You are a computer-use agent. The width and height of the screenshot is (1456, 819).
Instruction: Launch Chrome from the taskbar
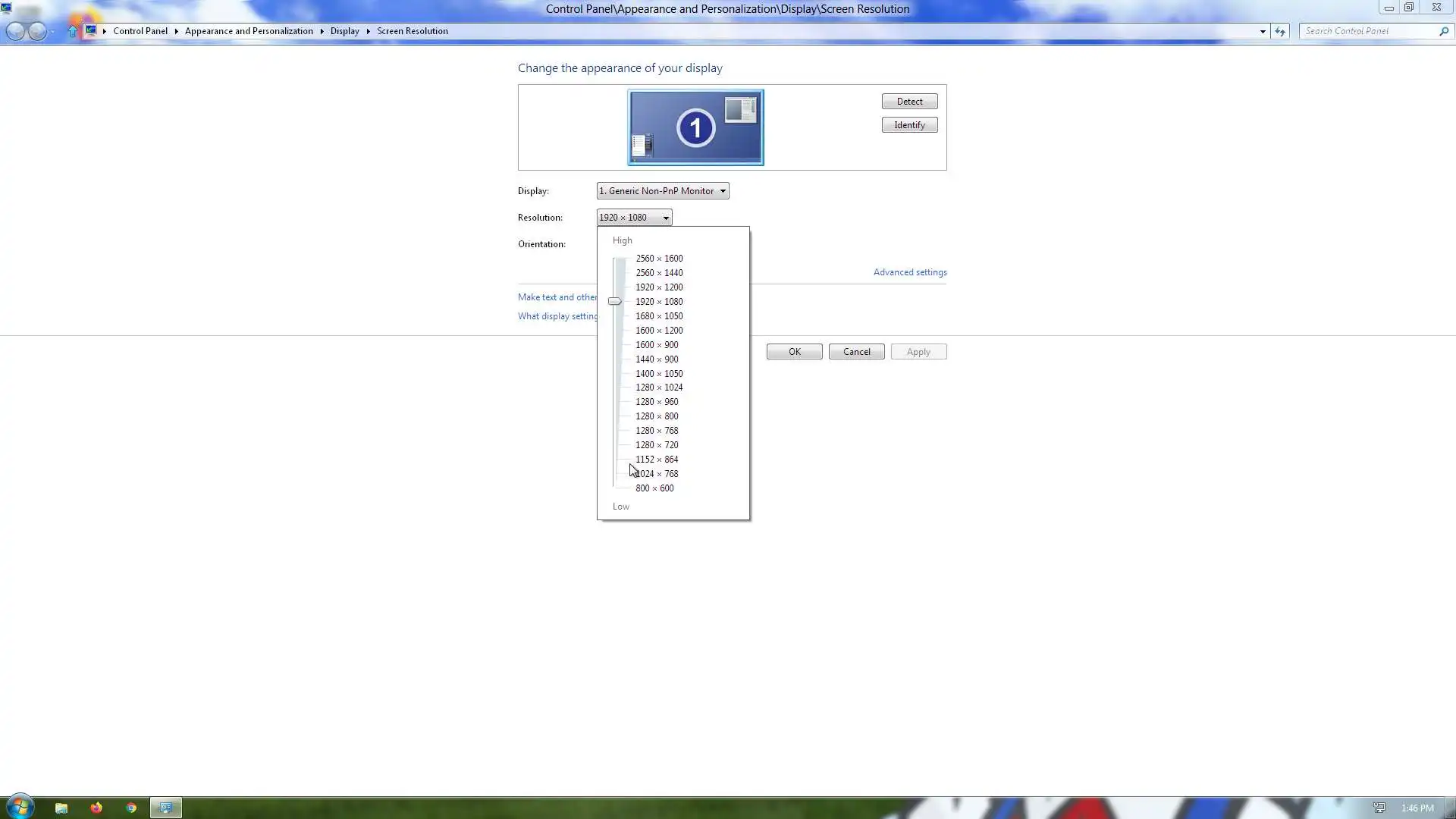click(x=131, y=808)
